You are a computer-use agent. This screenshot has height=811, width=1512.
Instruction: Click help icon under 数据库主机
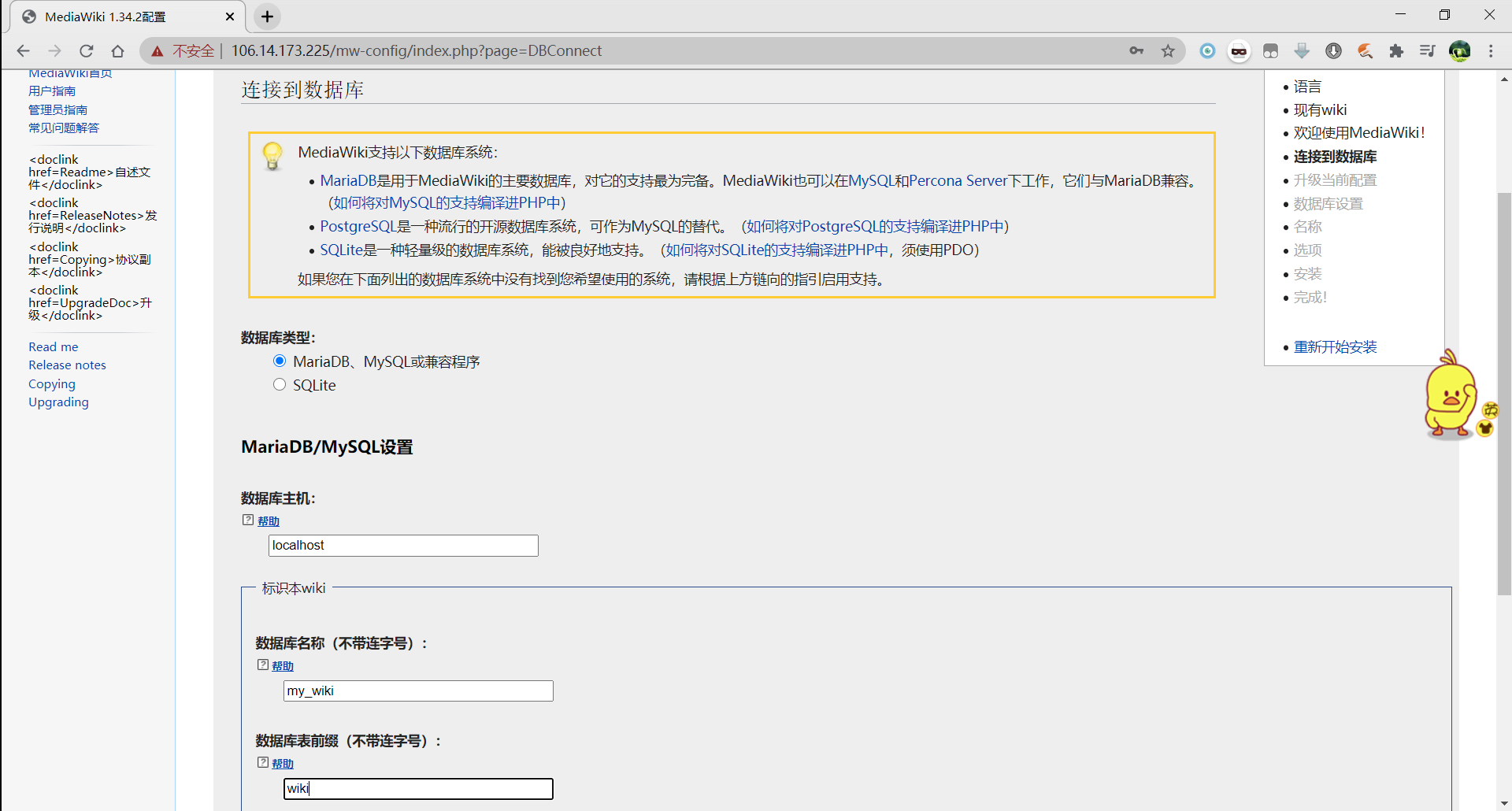[x=248, y=520]
